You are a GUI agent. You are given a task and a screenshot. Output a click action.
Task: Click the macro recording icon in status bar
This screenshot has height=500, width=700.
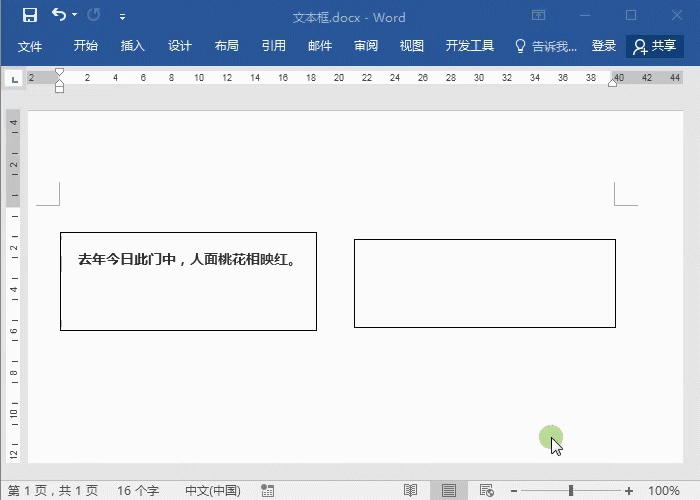pos(267,490)
